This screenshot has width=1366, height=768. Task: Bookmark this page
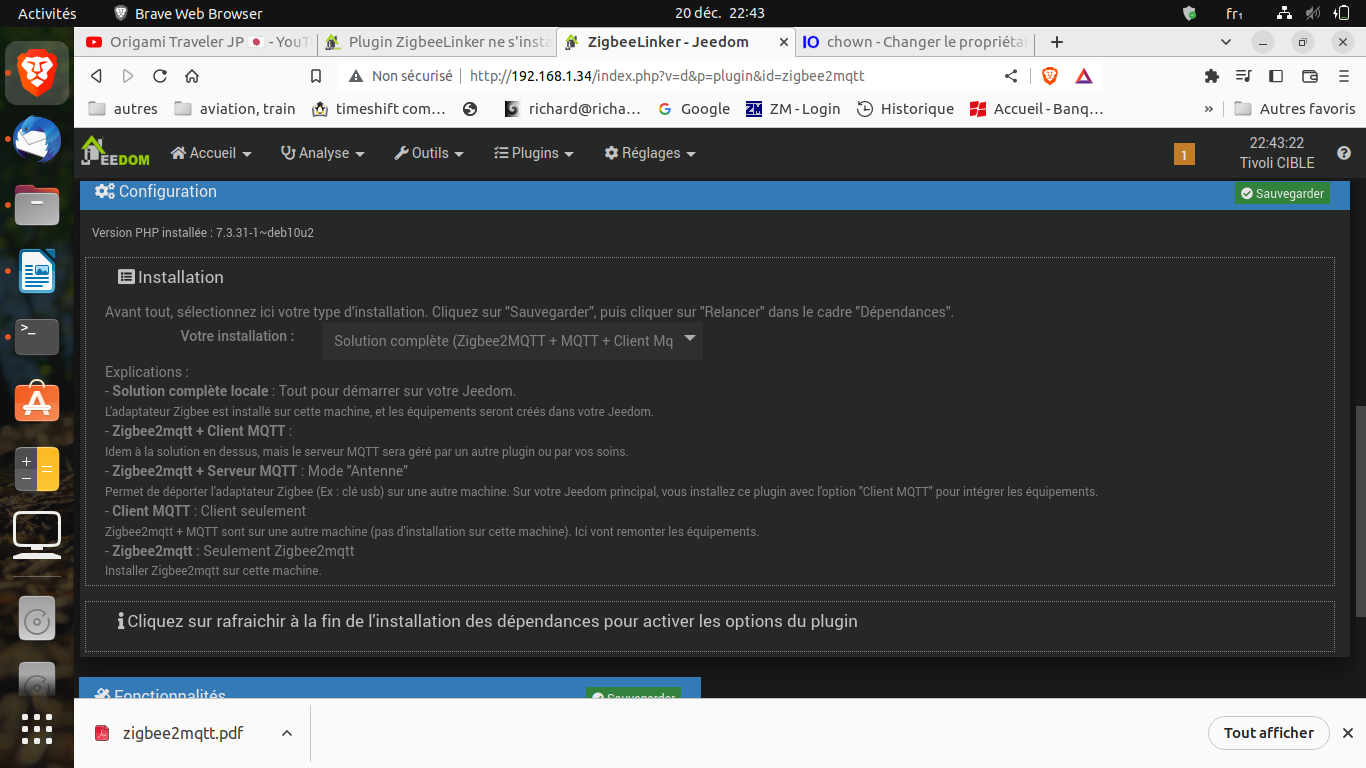[x=316, y=76]
